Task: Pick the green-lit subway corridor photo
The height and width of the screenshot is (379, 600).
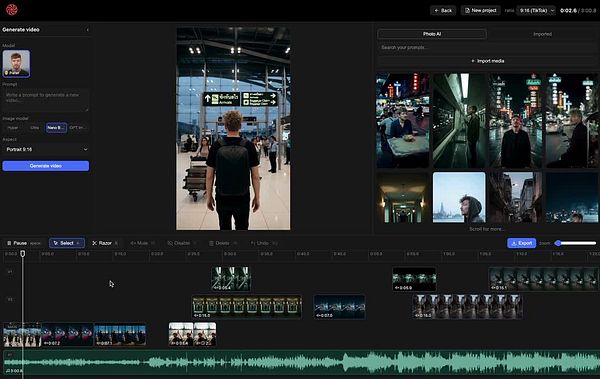Action: click(459, 121)
